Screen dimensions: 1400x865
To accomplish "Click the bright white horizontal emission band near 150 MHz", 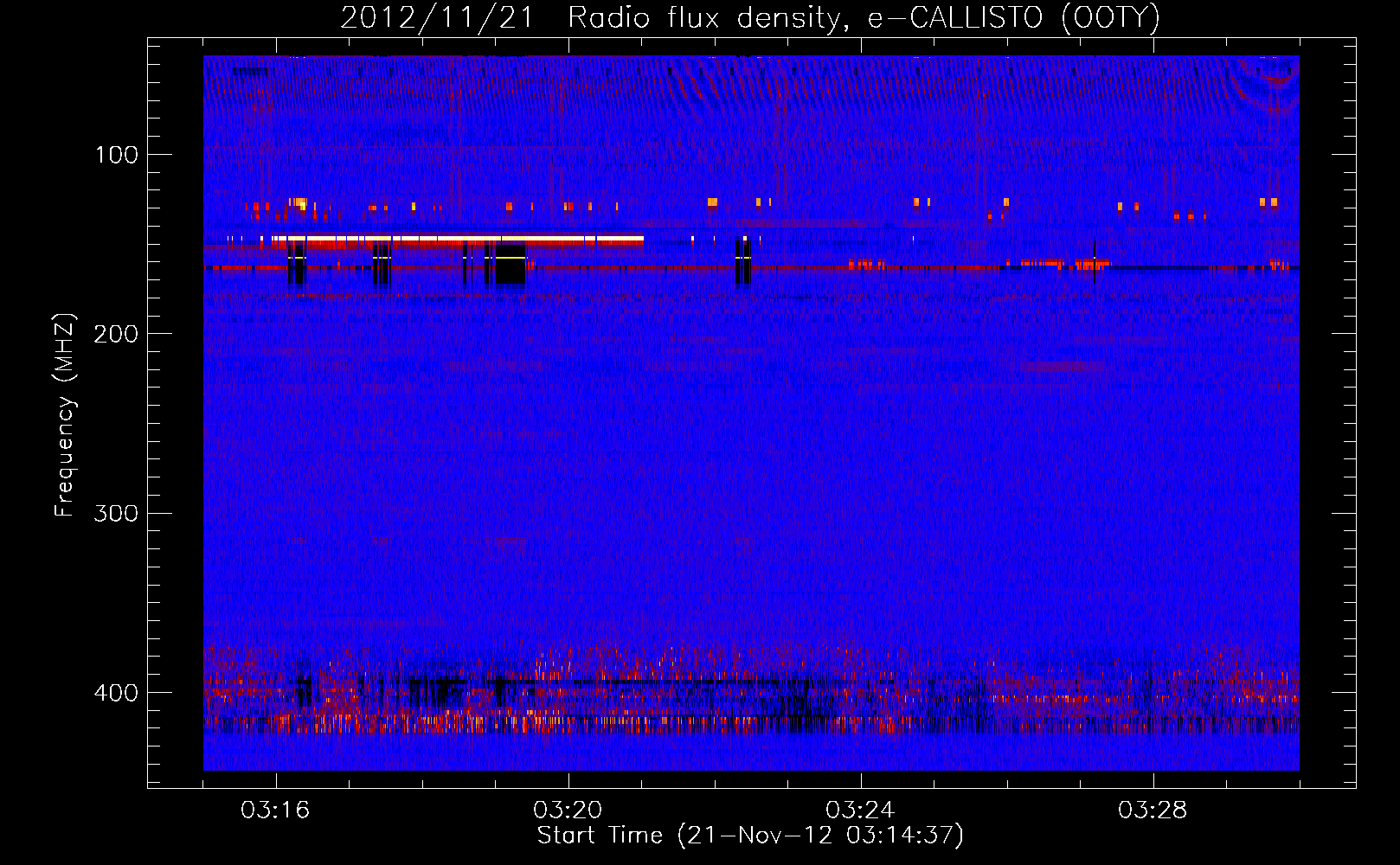I will click(x=458, y=238).
